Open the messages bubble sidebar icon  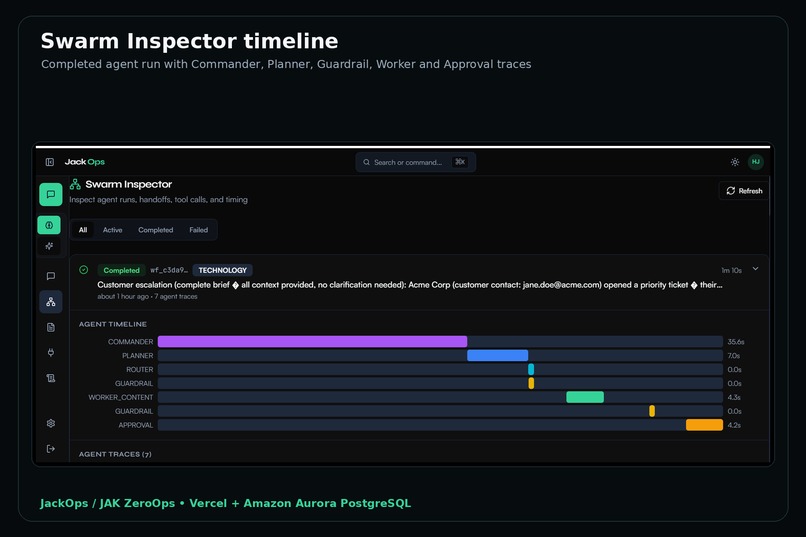(x=50, y=276)
